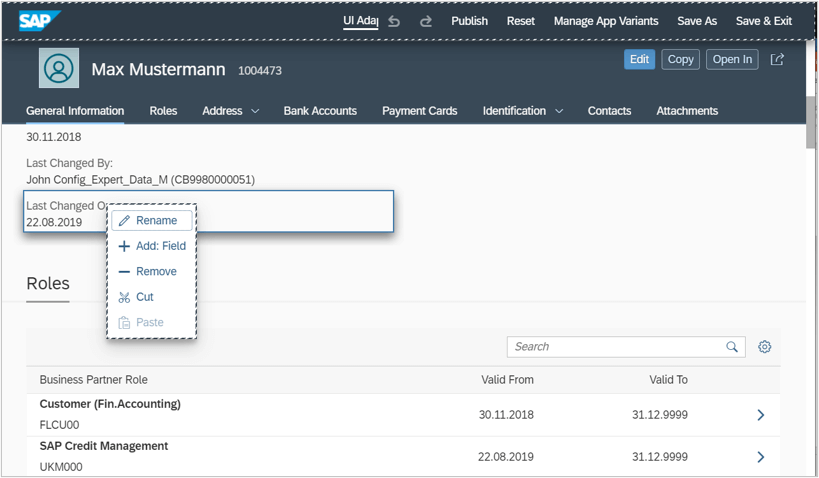Expand the Address tab dropdown arrow

[255, 111]
